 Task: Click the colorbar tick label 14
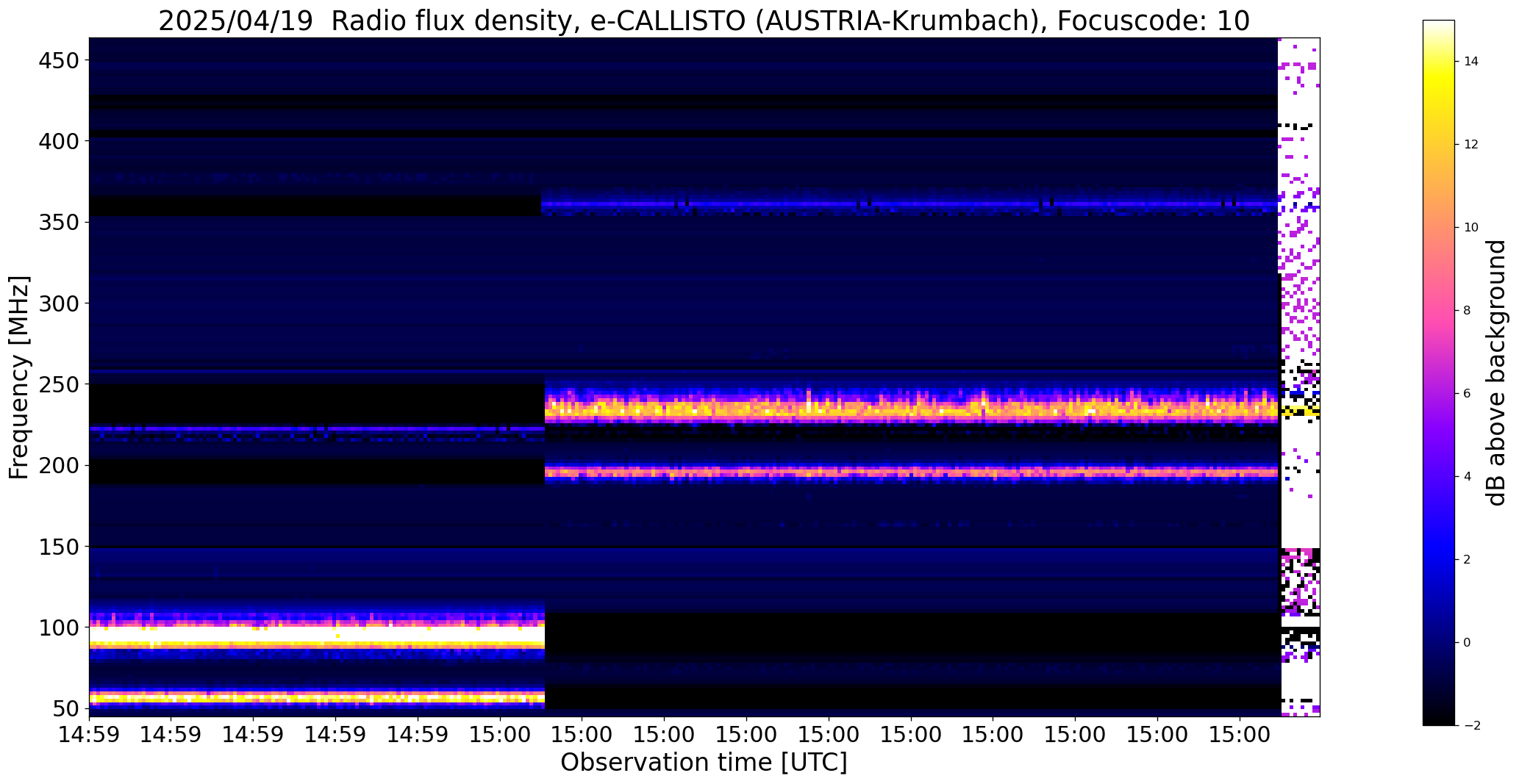click(1470, 62)
